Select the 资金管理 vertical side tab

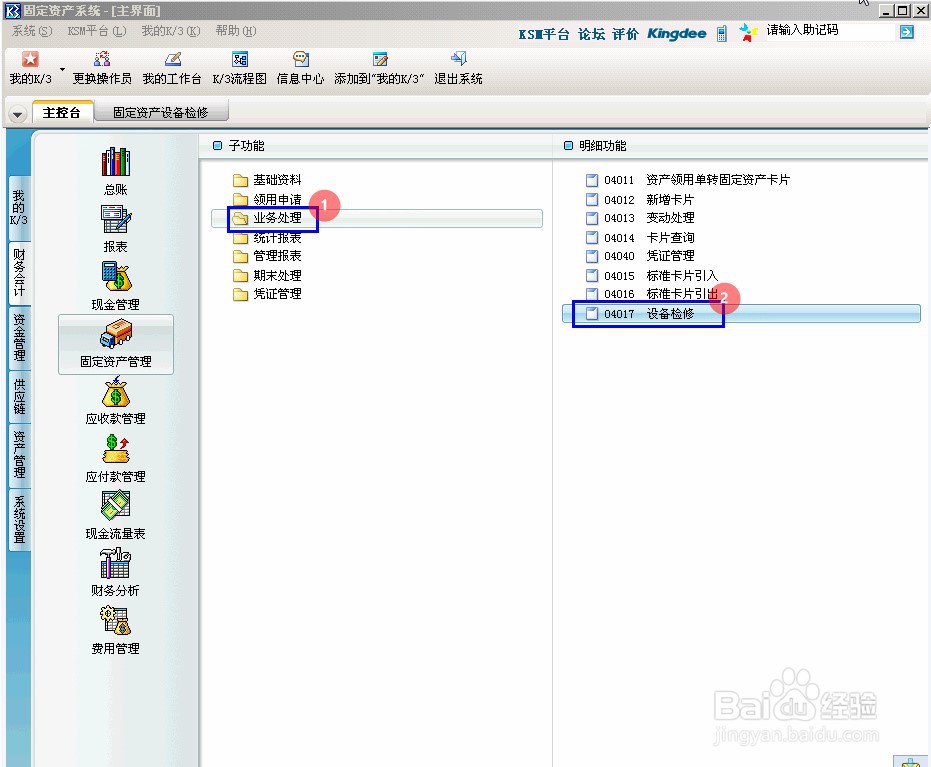20,338
